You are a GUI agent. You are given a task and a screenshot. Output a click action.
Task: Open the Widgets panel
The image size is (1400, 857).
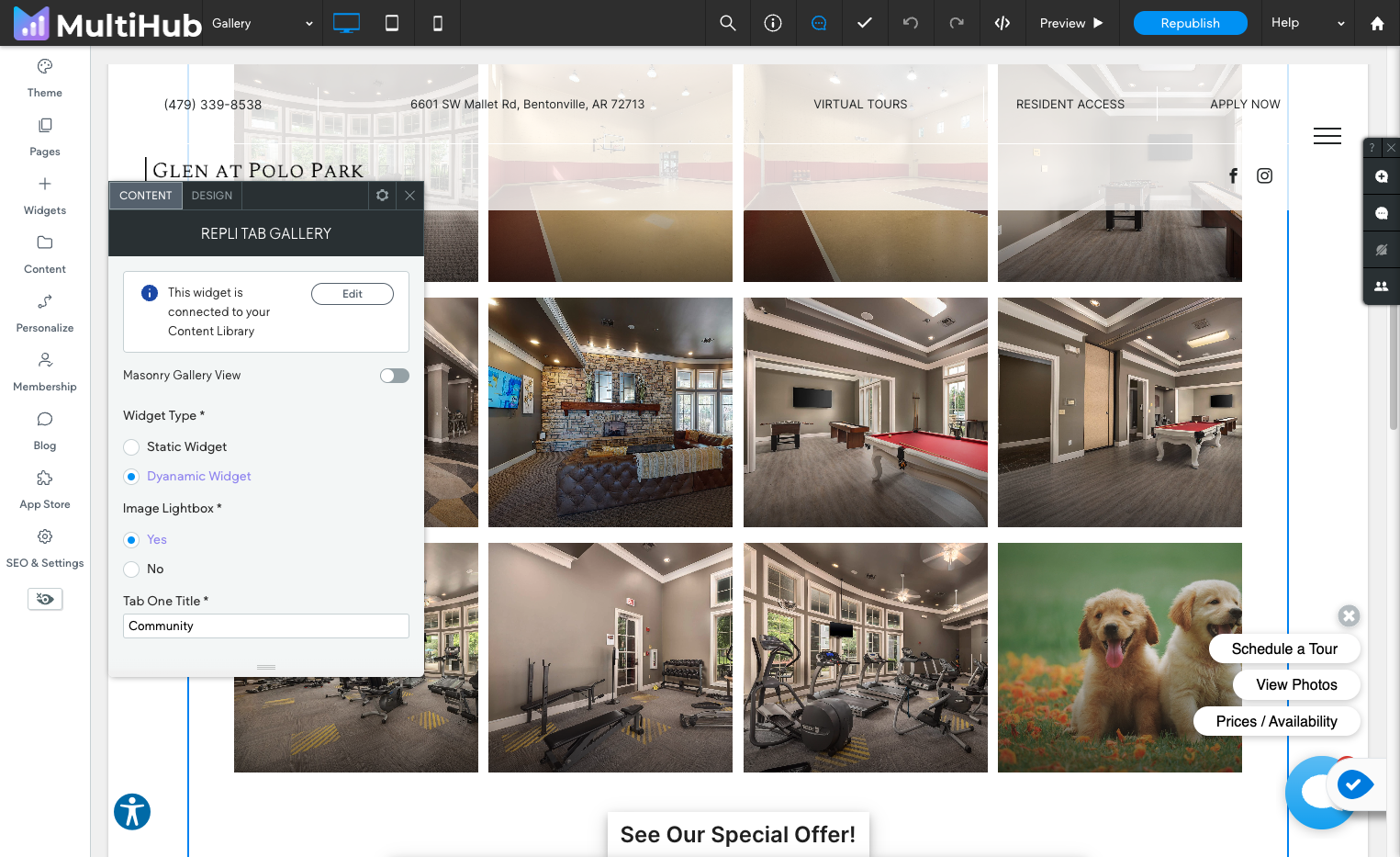pos(45,196)
